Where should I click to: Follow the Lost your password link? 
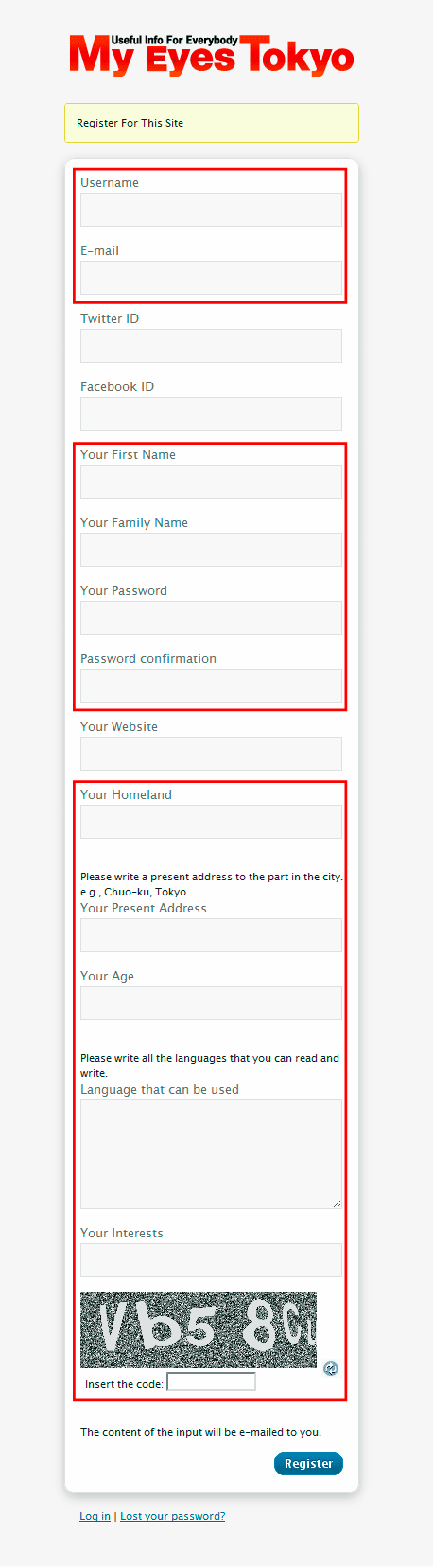click(172, 1516)
